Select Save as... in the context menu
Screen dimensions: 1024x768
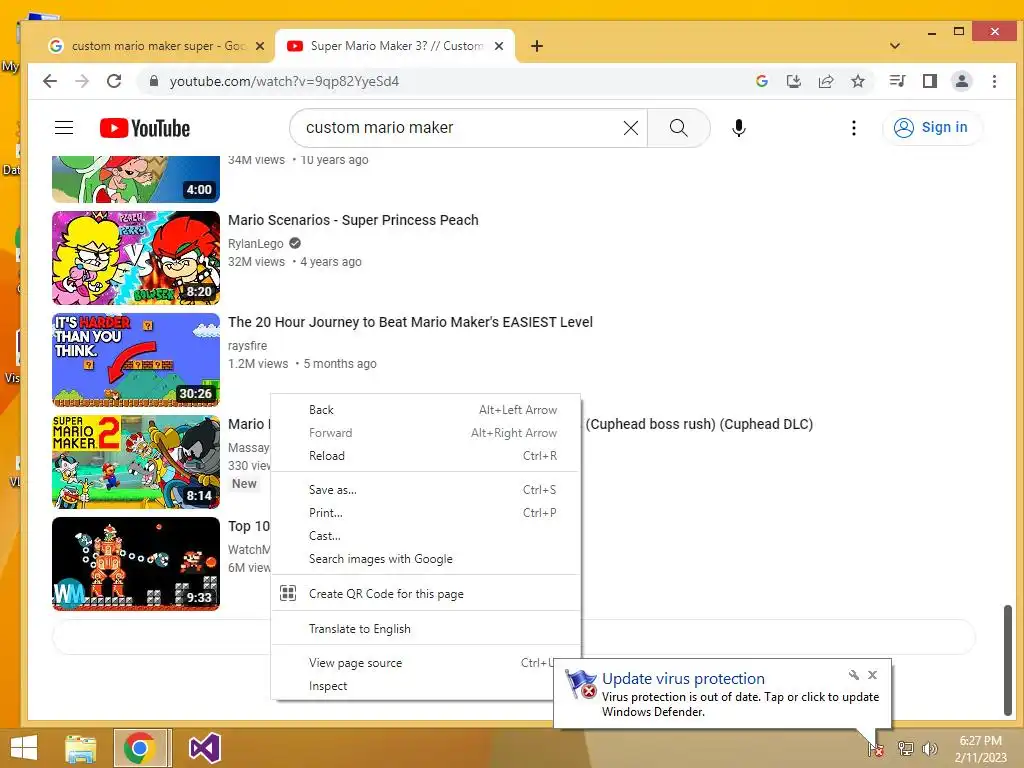425,490
